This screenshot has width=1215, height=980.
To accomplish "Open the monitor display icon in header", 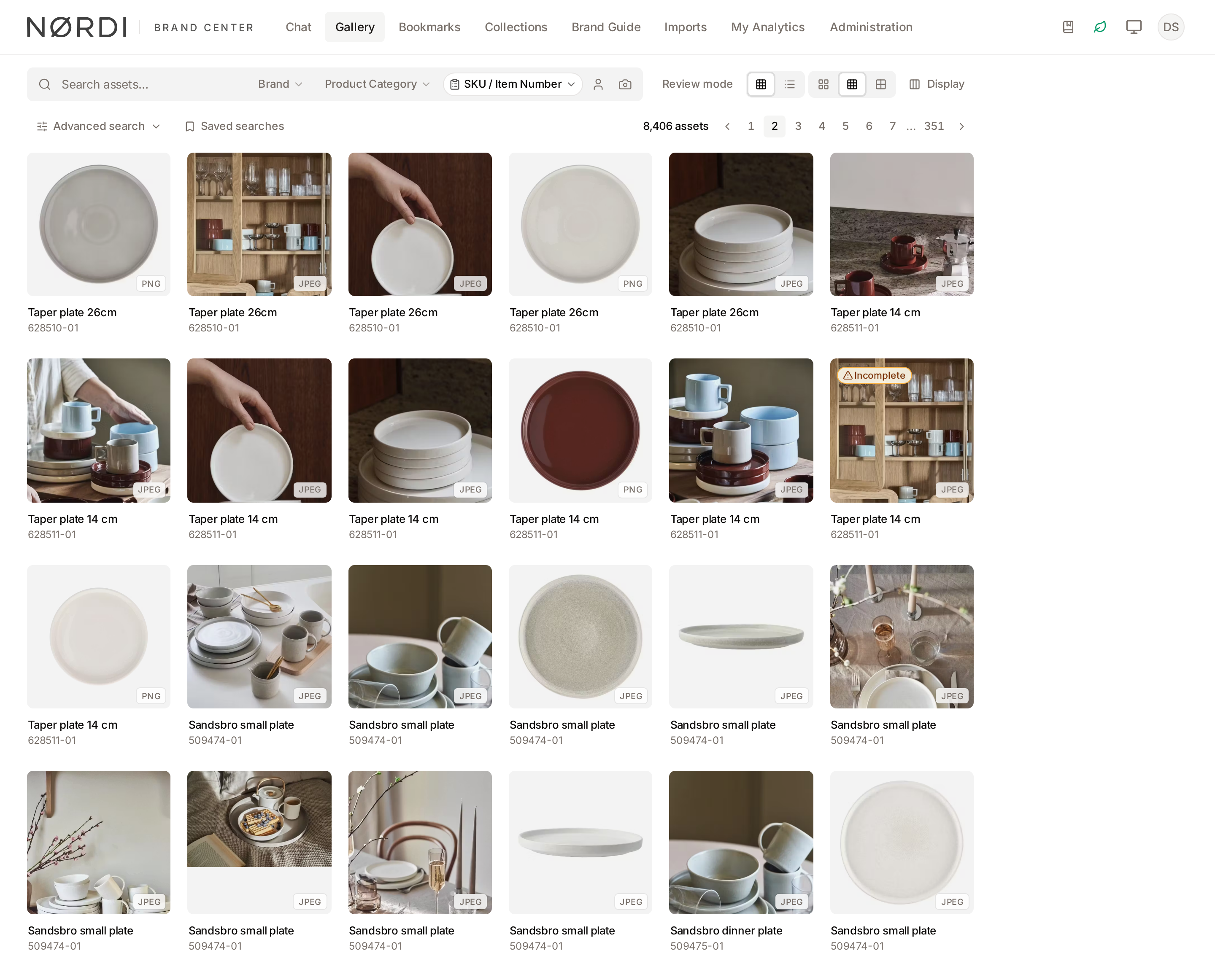I will tap(1134, 27).
